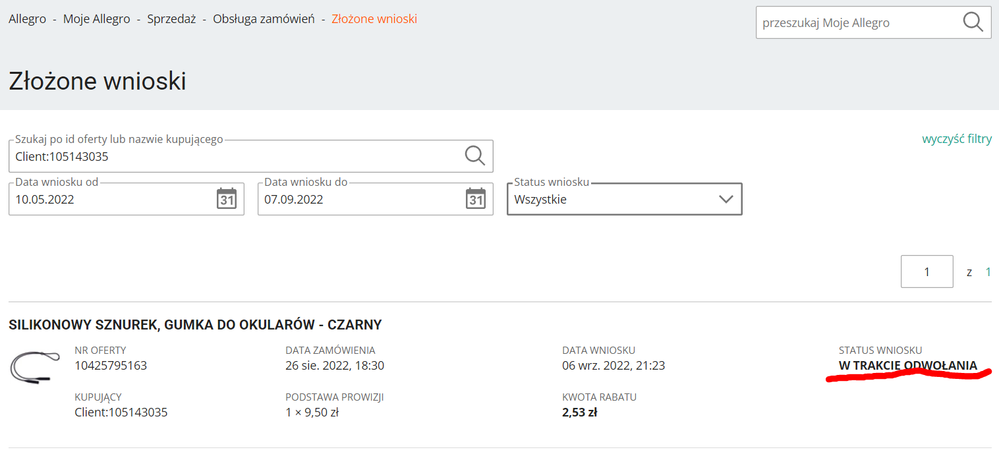
Task: Open calendar picker for 'Data wniosku do'
Action: tap(476, 199)
